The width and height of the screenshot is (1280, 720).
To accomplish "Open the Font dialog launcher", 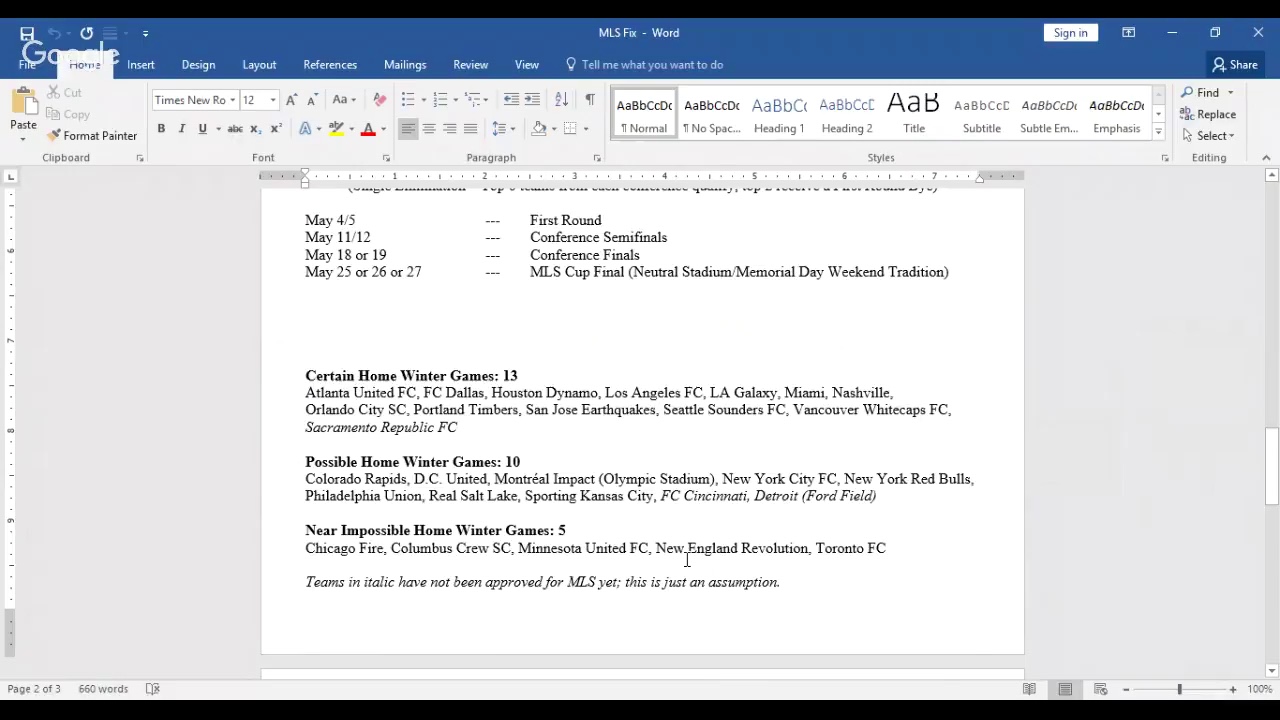I will [386, 158].
